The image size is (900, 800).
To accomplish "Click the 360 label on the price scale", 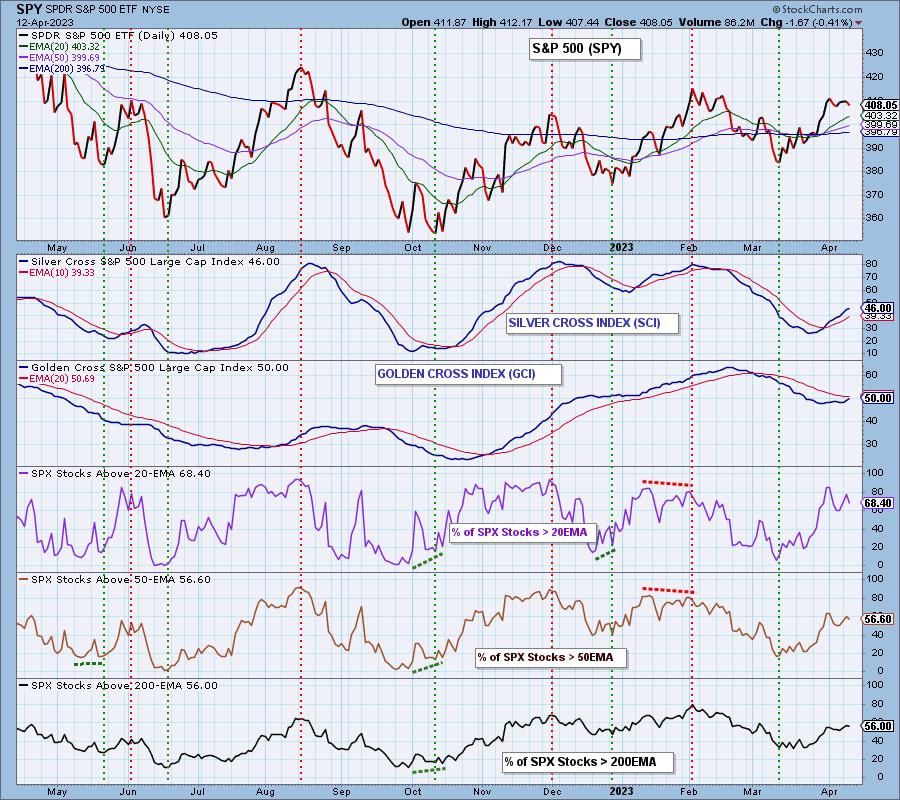I will coord(874,218).
